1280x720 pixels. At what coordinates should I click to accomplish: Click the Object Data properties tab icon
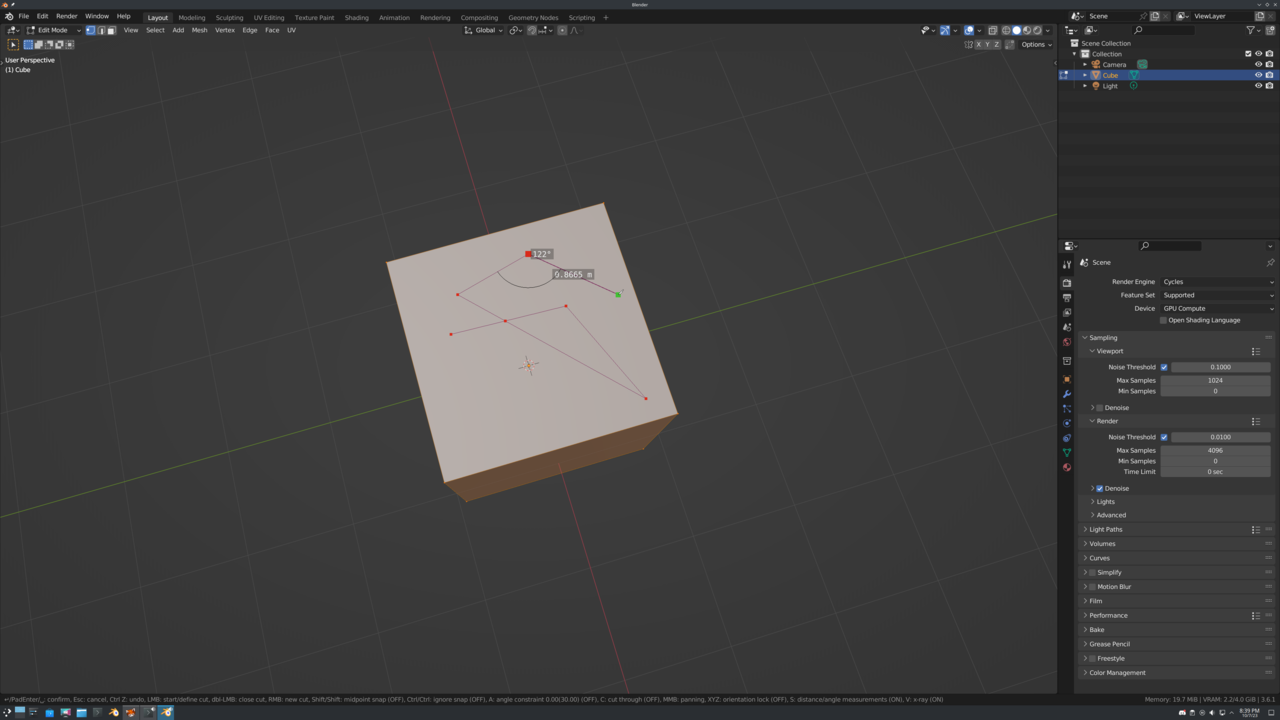(1067, 453)
